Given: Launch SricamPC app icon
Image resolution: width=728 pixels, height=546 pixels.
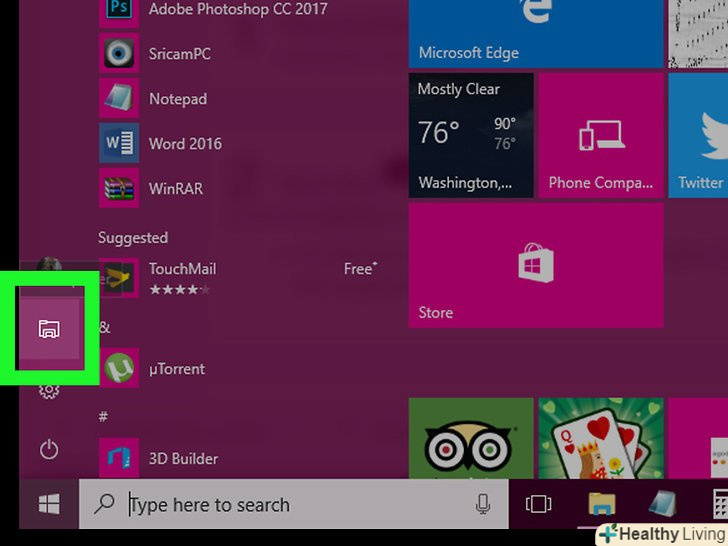Looking at the screenshot, I should [119, 53].
